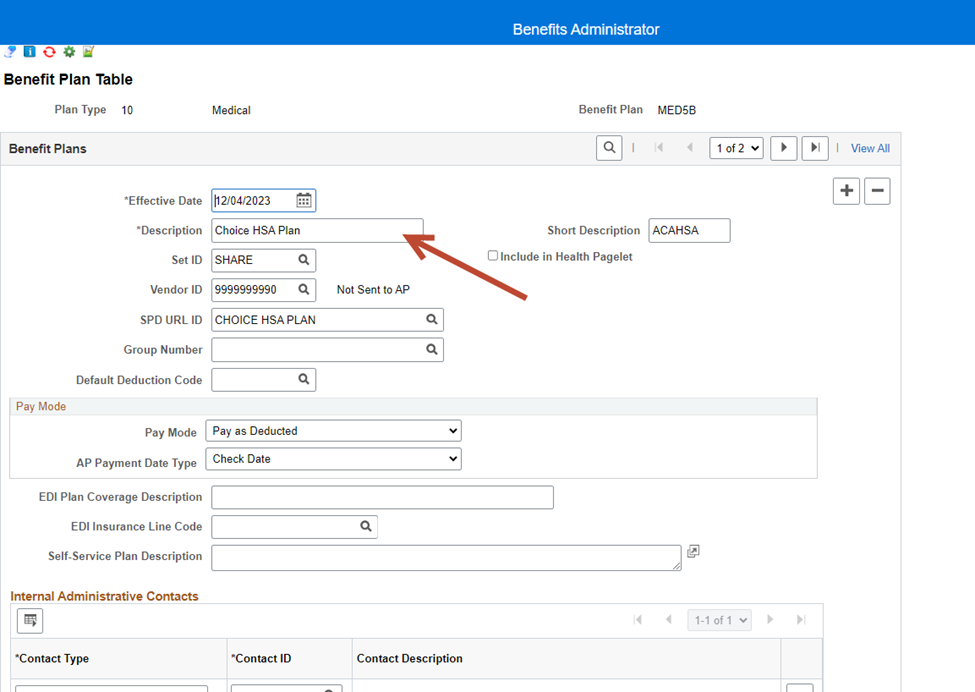The image size is (975, 692).
Task: Click the Not Sent to AP text
Action: click(373, 290)
